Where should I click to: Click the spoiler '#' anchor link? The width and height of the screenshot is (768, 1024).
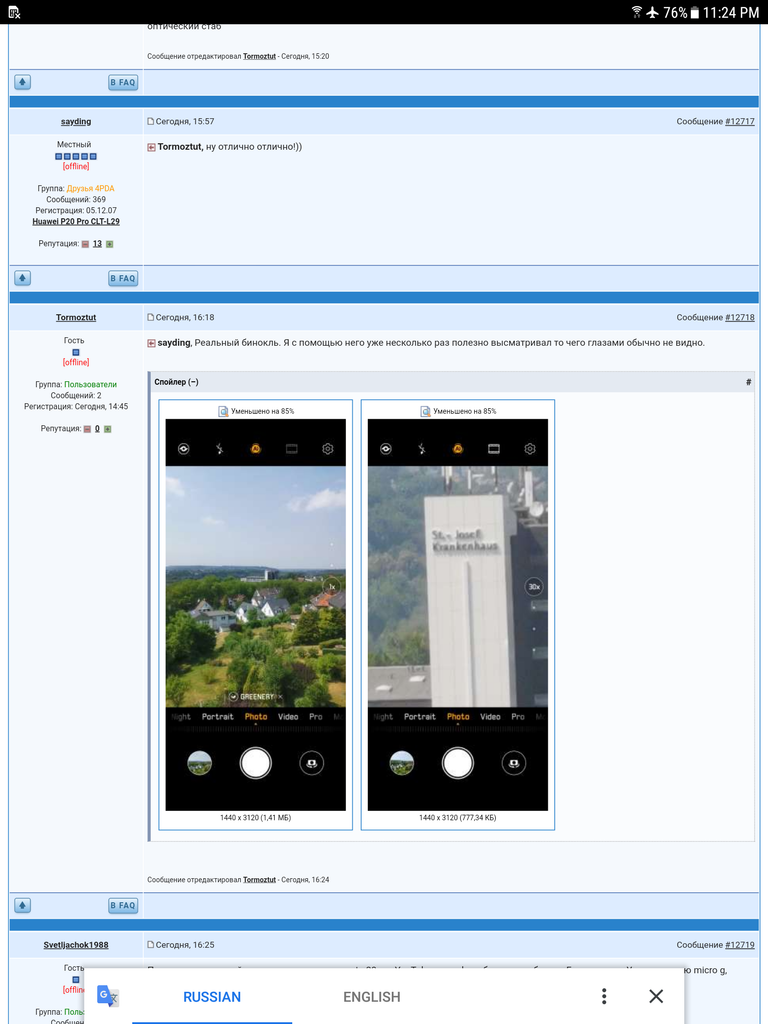pyautogui.click(x=748, y=382)
